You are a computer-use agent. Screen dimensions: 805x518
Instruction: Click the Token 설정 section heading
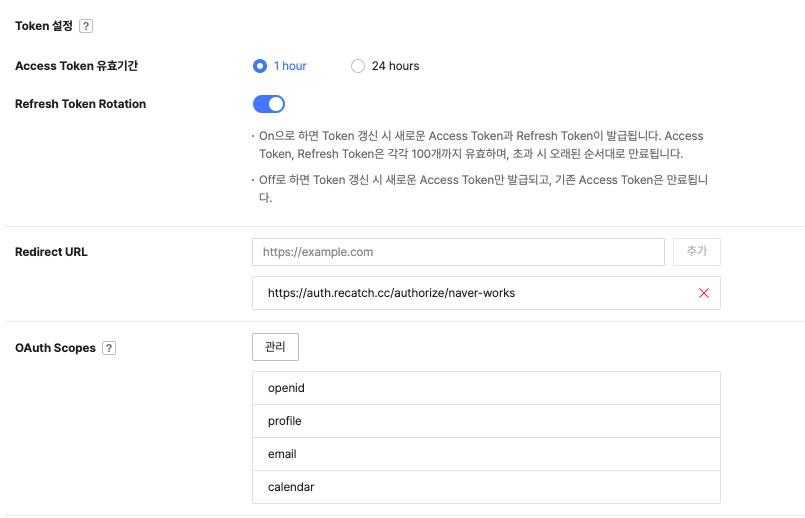pyautogui.click(x=44, y=26)
